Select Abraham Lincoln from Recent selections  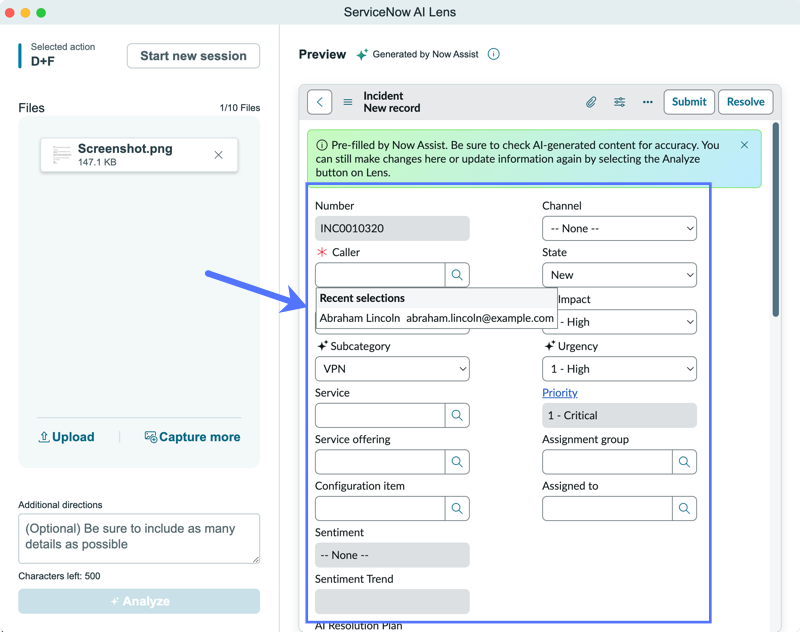point(436,318)
